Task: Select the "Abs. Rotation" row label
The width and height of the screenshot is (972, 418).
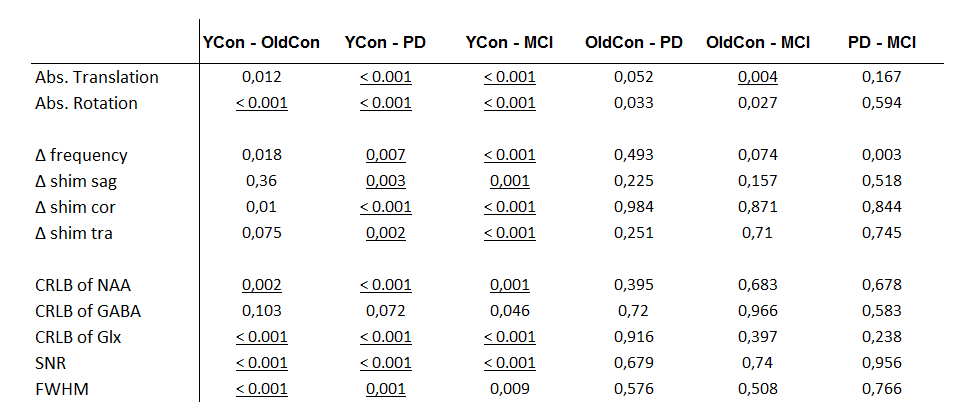Action: coord(79,103)
